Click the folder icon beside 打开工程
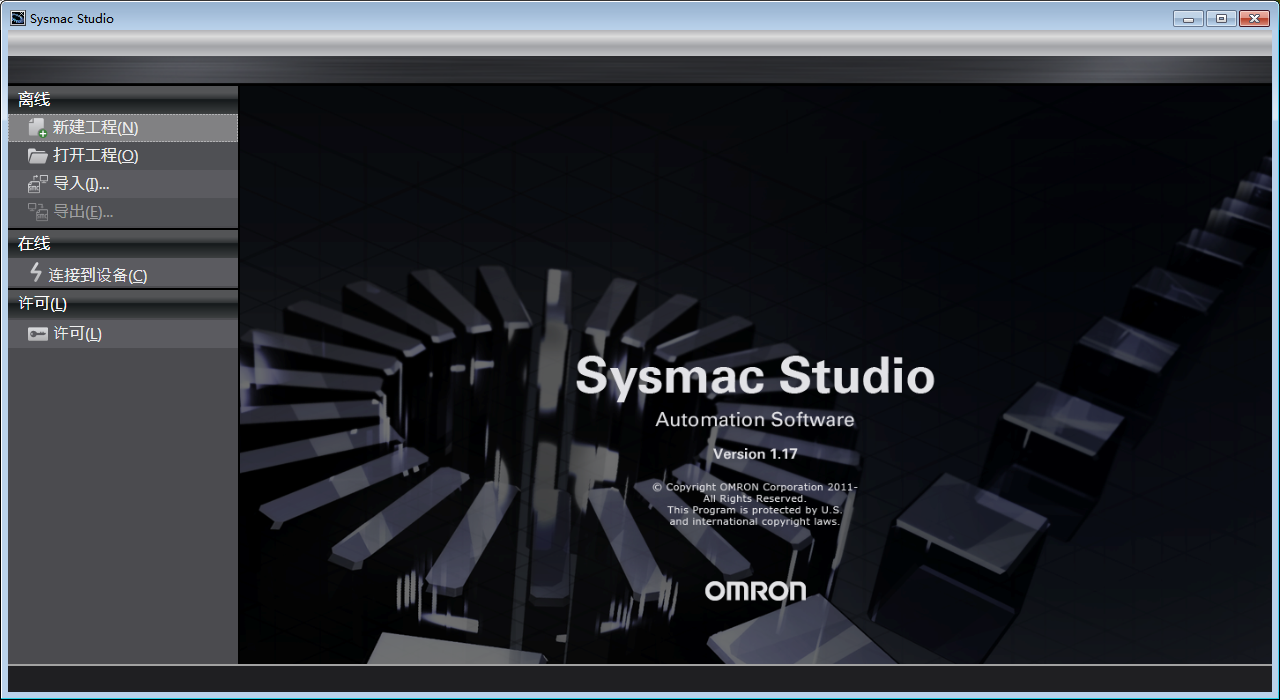The image size is (1280, 700). pos(37,156)
